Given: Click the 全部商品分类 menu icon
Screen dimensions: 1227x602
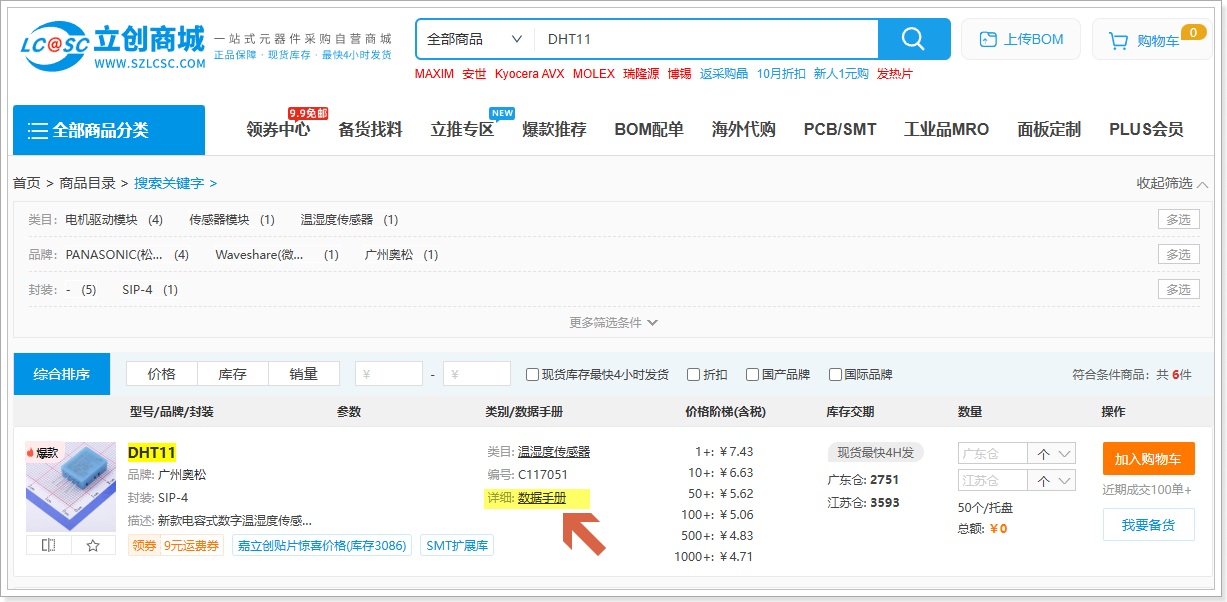Looking at the screenshot, I should pyautogui.click(x=38, y=130).
